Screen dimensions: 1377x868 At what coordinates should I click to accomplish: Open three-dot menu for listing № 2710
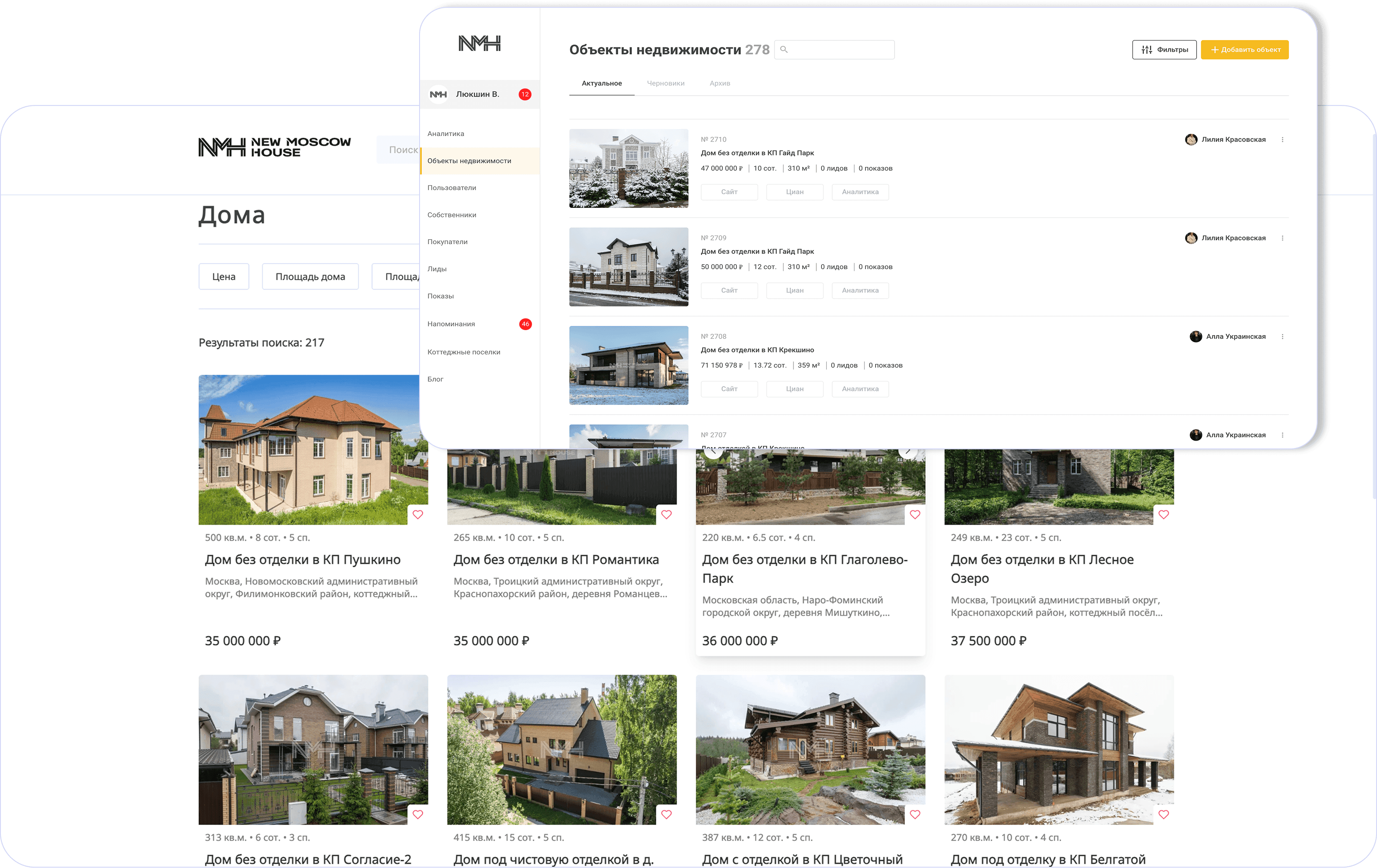tap(1282, 139)
